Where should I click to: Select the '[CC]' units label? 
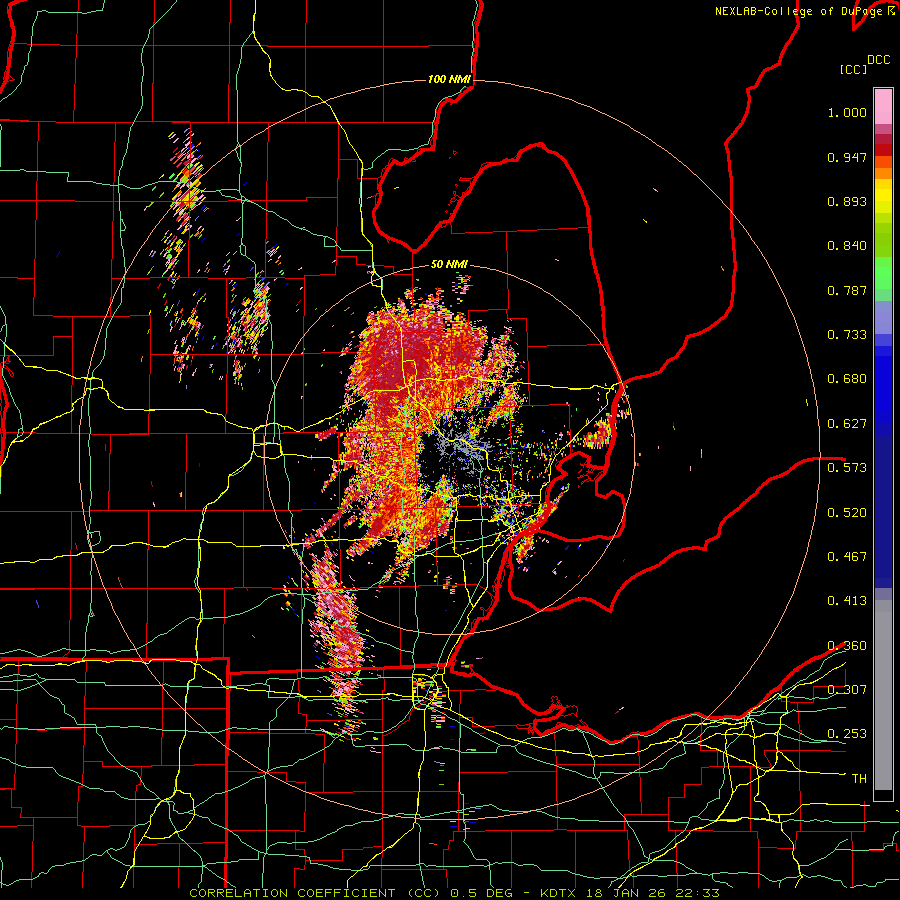point(853,69)
